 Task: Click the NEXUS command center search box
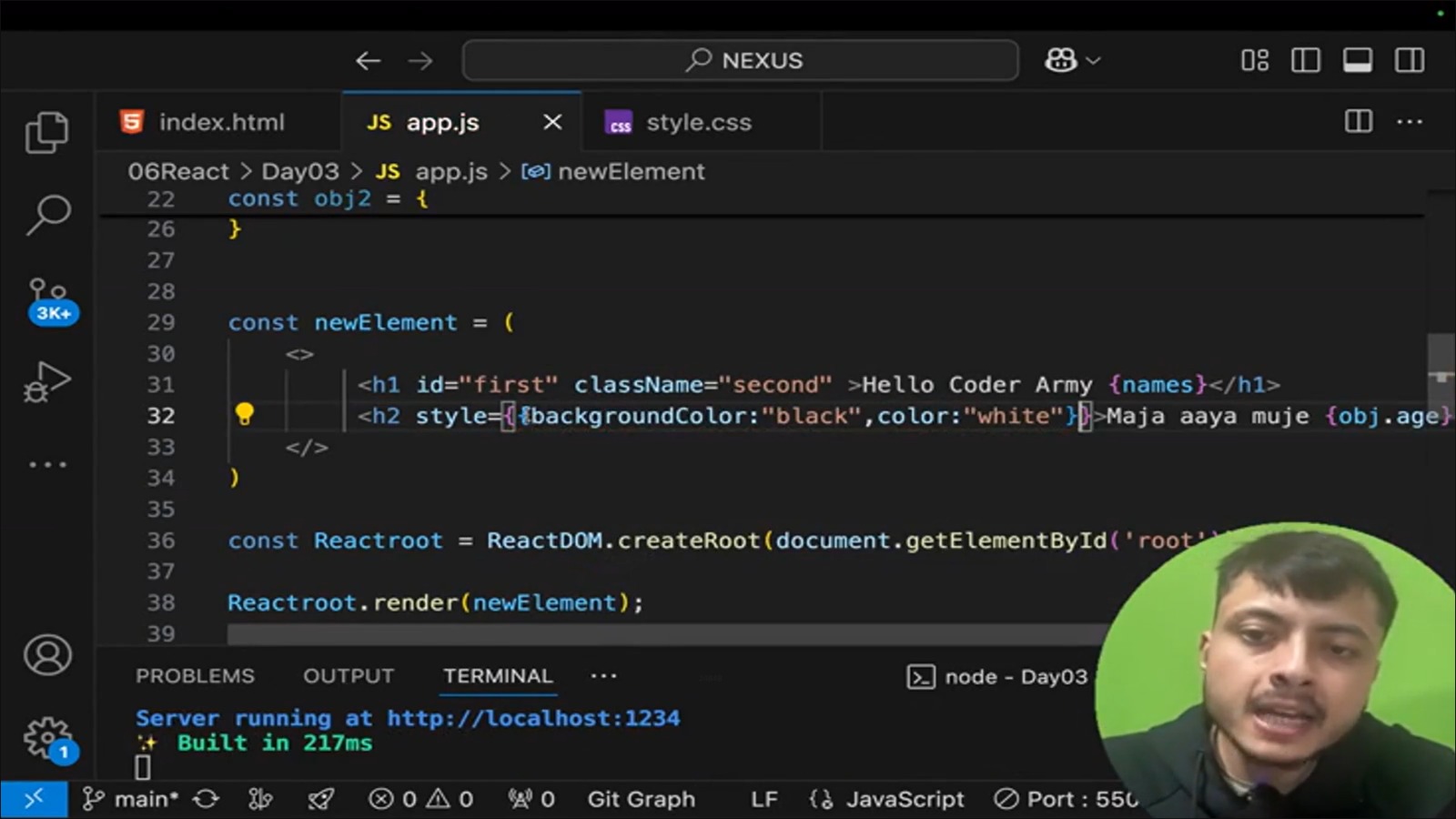click(x=740, y=61)
